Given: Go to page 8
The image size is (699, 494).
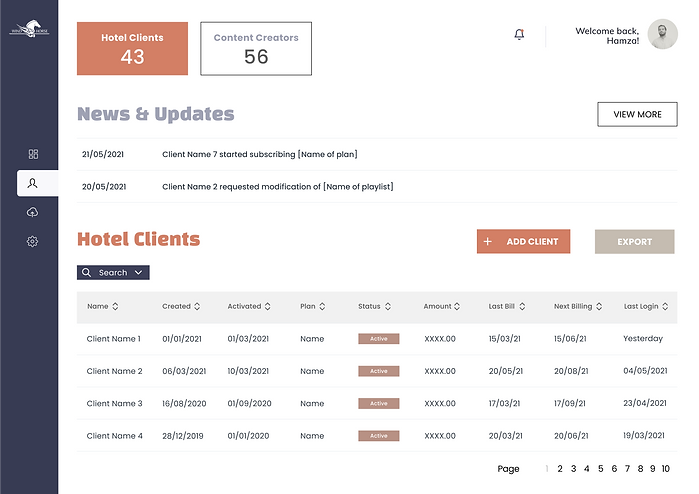Looking at the screenshot, I should tap(640, 469).
